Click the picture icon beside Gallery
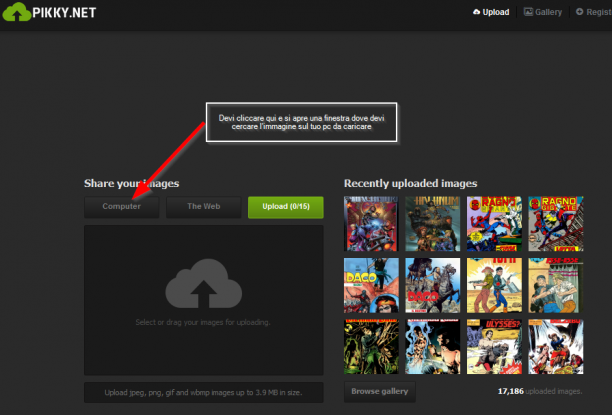This screenshot has height=415, width=612. pyautogui.click(x=528, y=12)
